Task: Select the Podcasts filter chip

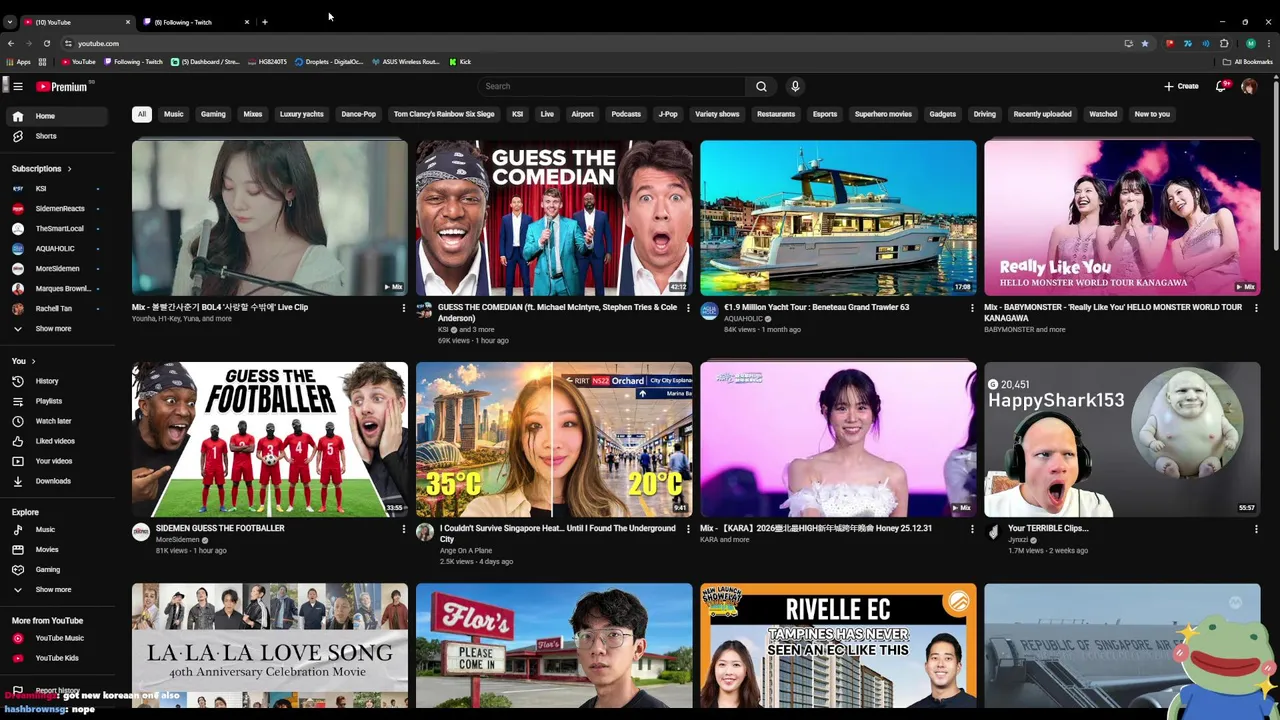Action: (x=626, y=114)
